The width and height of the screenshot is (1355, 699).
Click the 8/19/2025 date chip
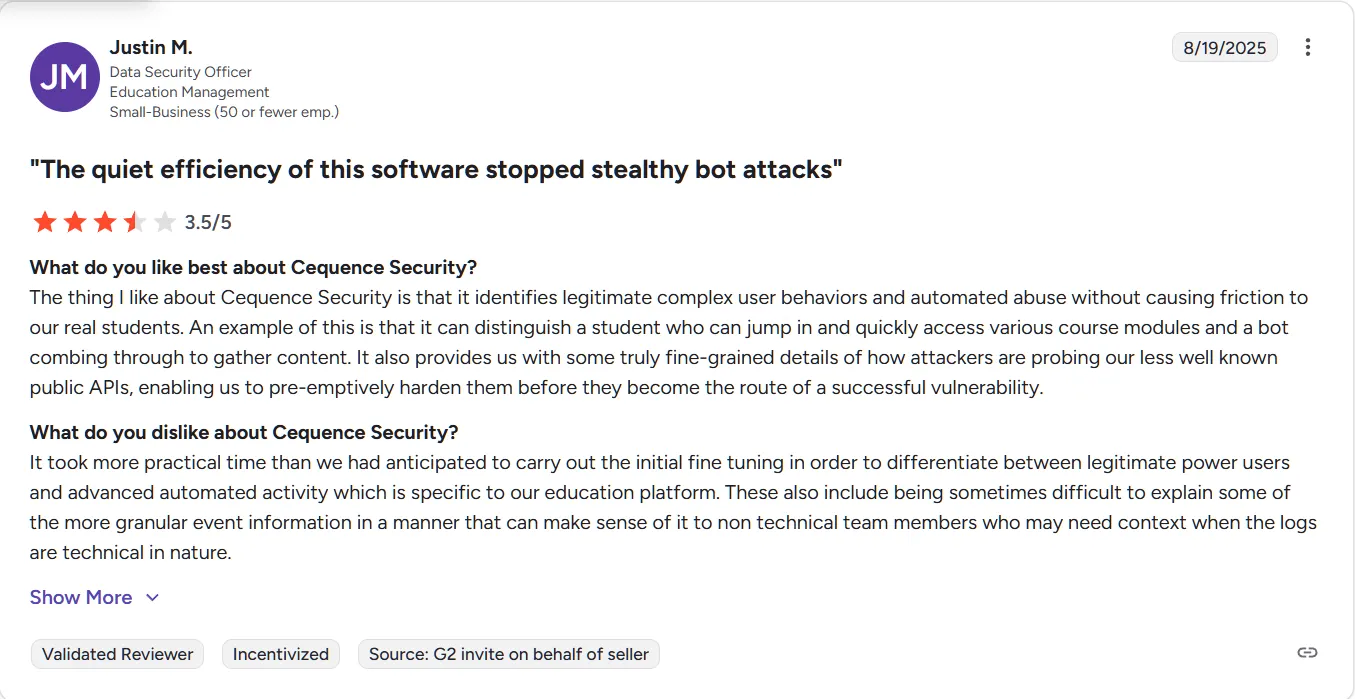[x=1225, y=47]
